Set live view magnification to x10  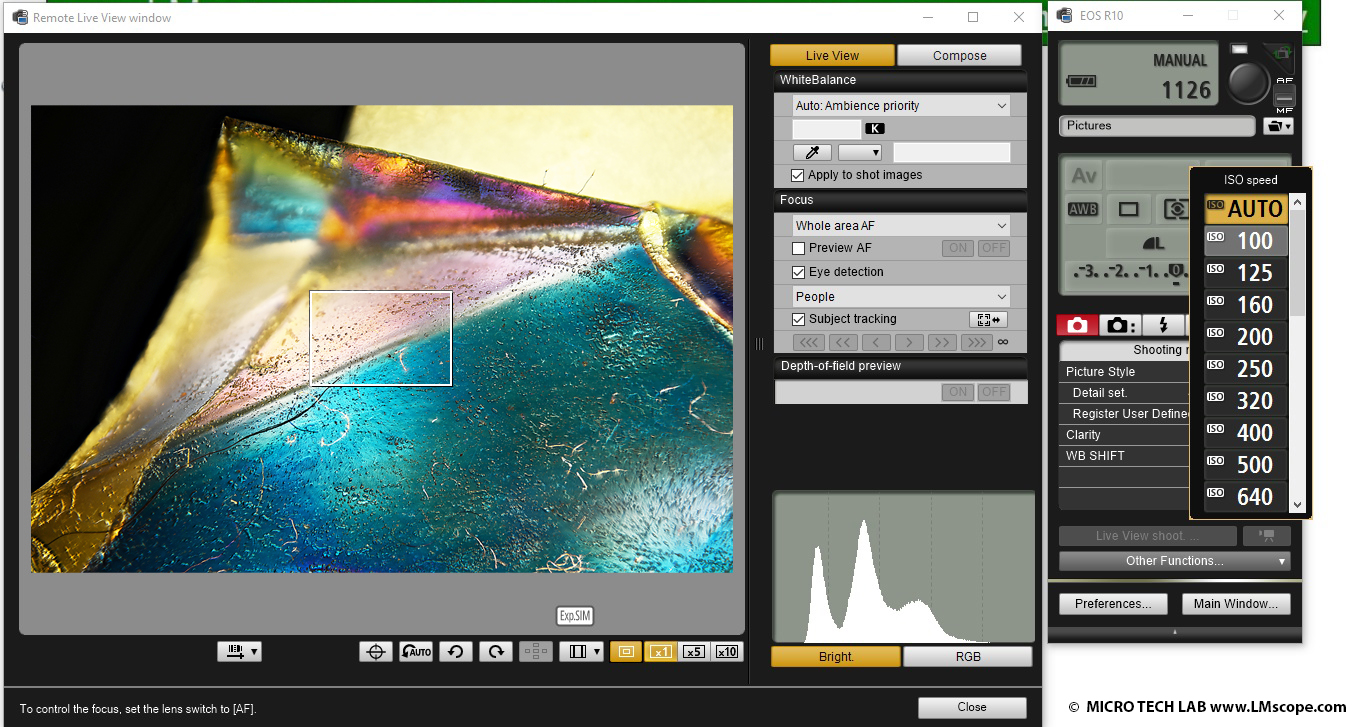coord(727,652)
